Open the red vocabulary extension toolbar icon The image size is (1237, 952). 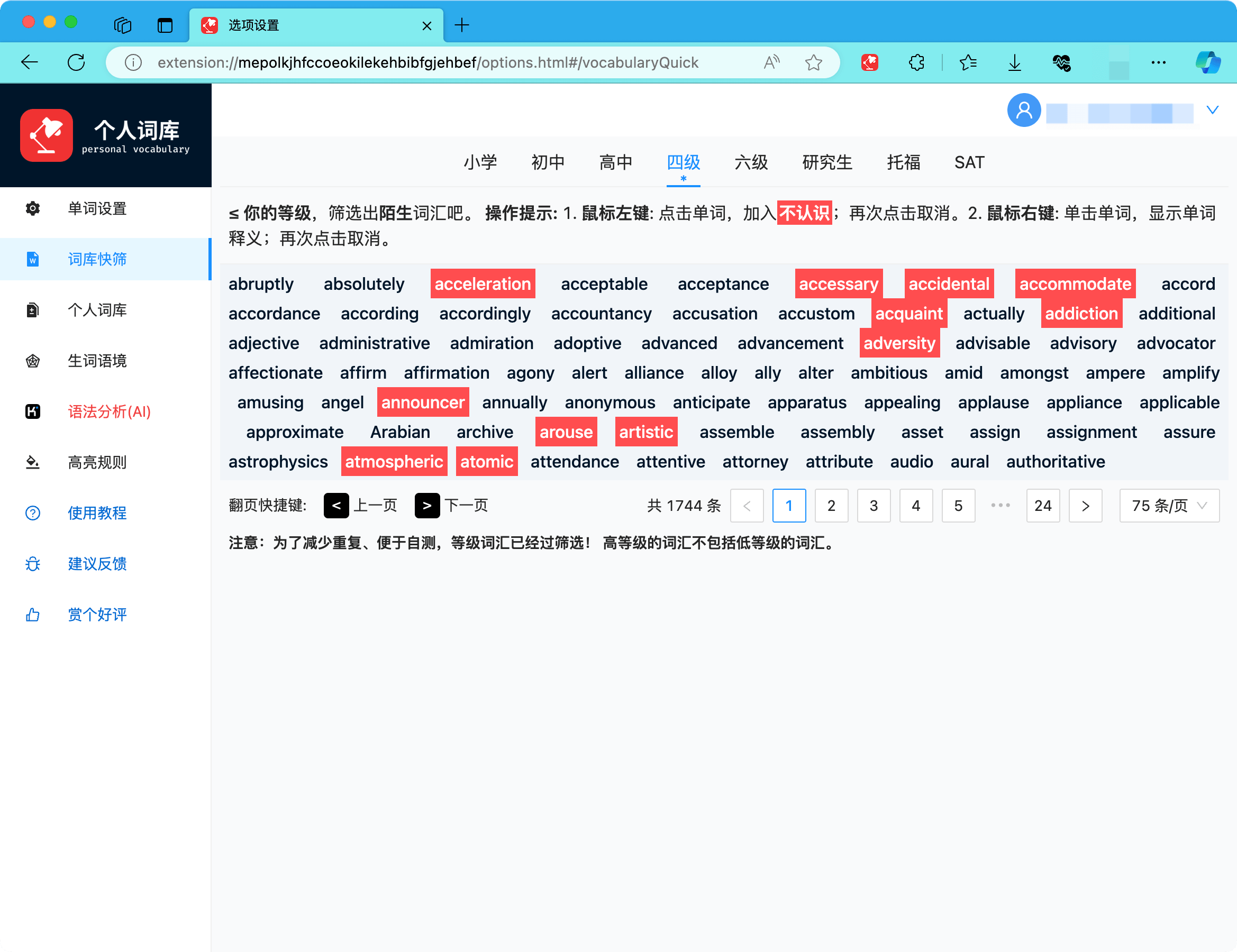click(x=870, y=62)
